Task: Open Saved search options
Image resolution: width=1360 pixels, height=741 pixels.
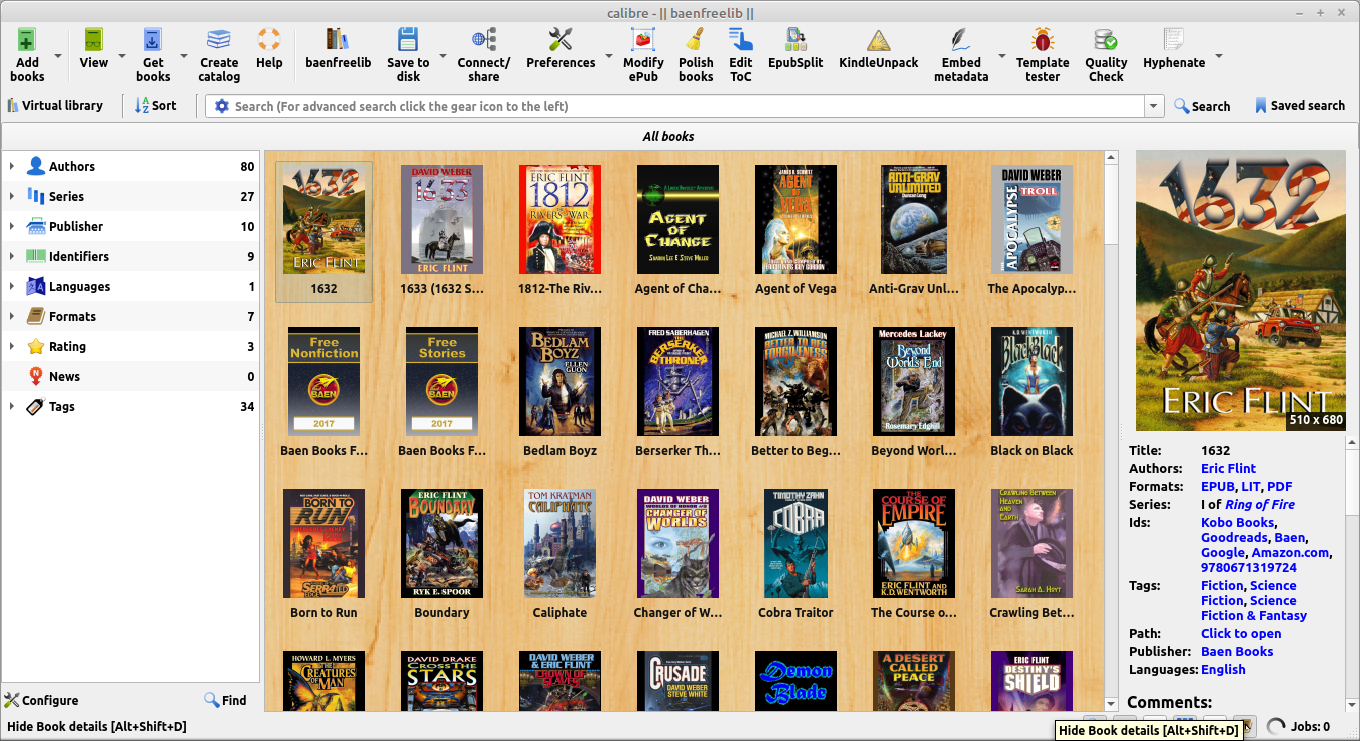Action: pos(1300,105)
